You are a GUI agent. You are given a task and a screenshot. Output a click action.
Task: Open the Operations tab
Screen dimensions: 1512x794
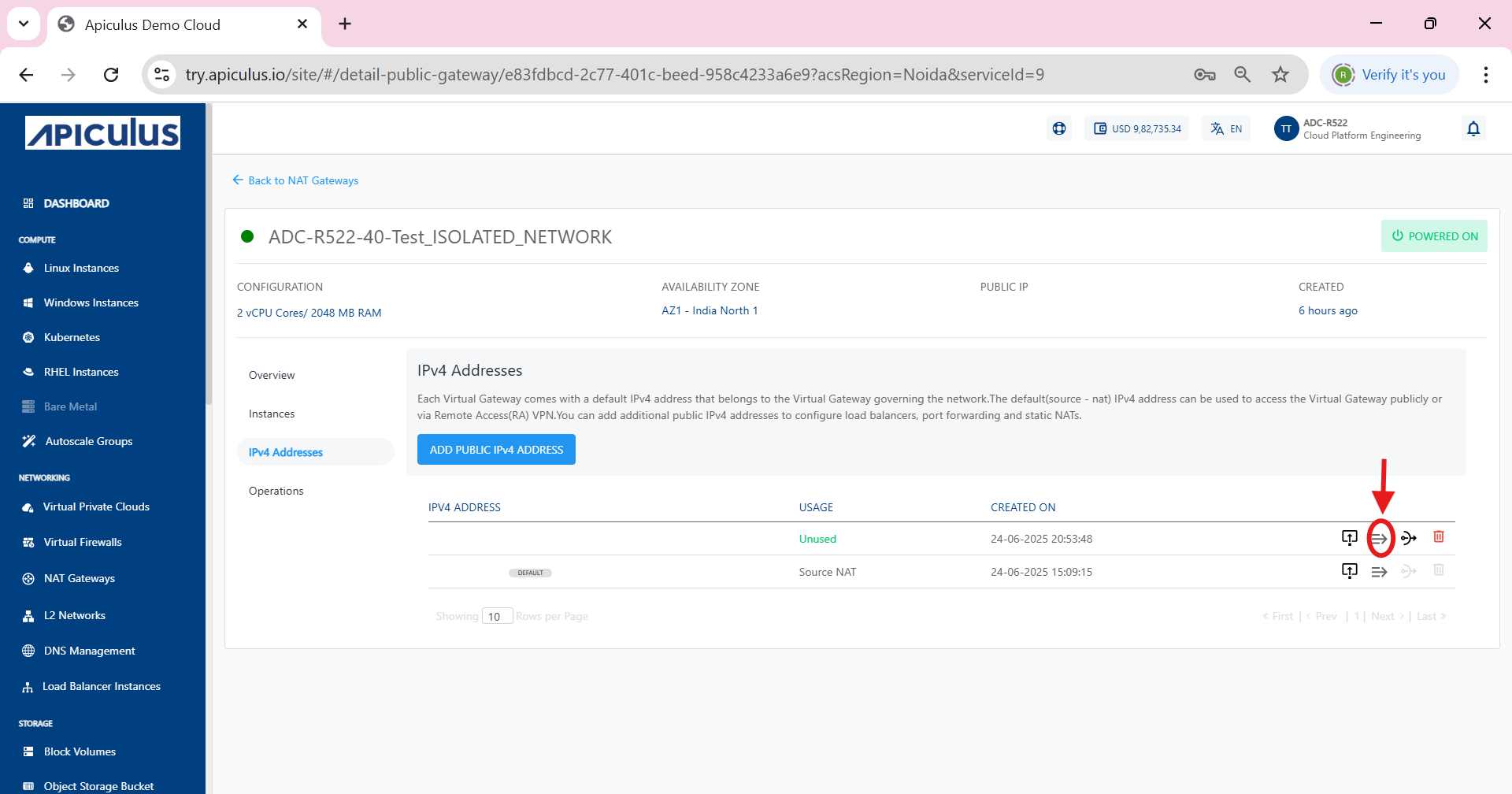coord(276,491)
